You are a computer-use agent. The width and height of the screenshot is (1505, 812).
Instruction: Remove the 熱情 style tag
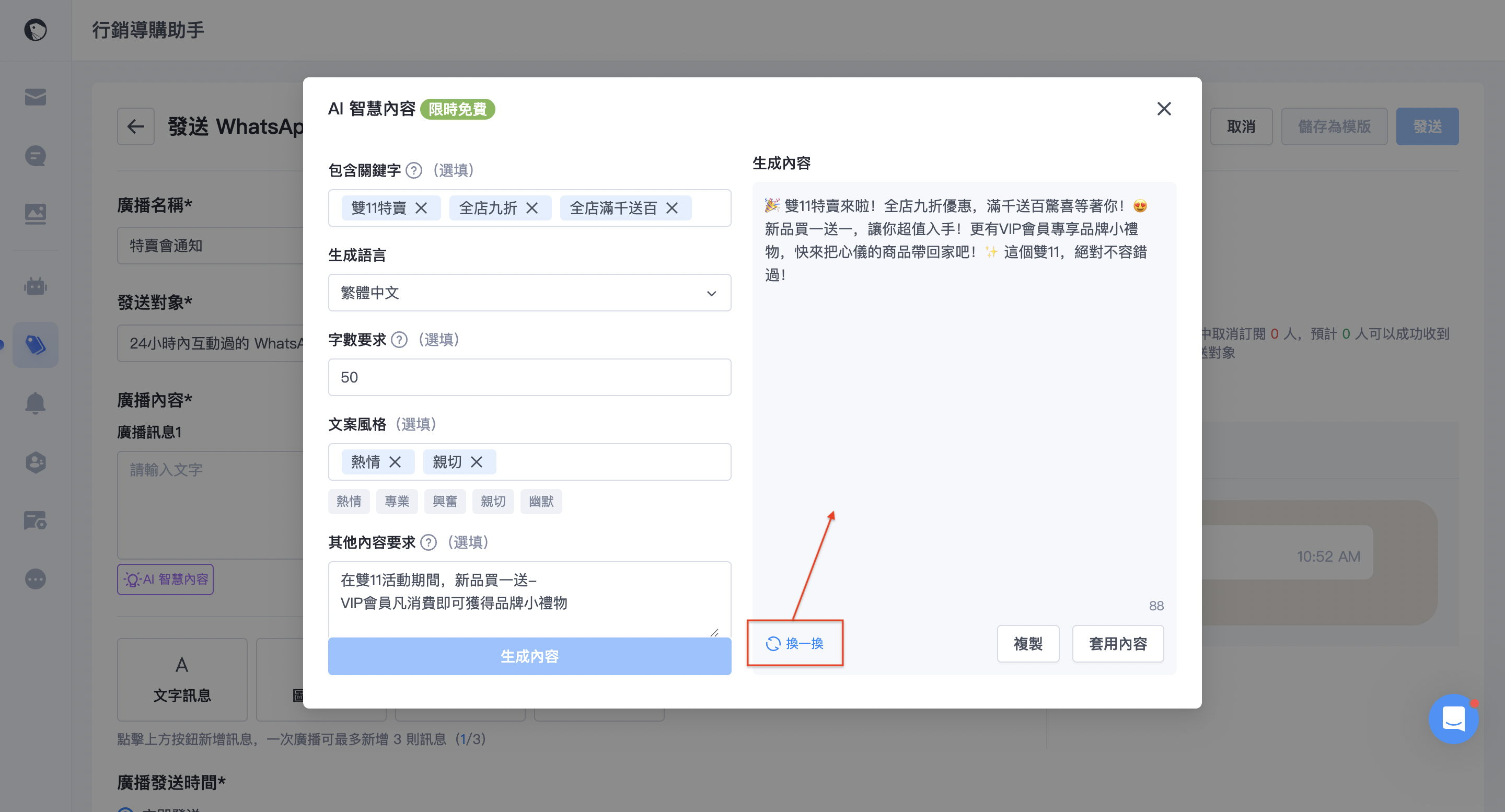tap(395, 462)
